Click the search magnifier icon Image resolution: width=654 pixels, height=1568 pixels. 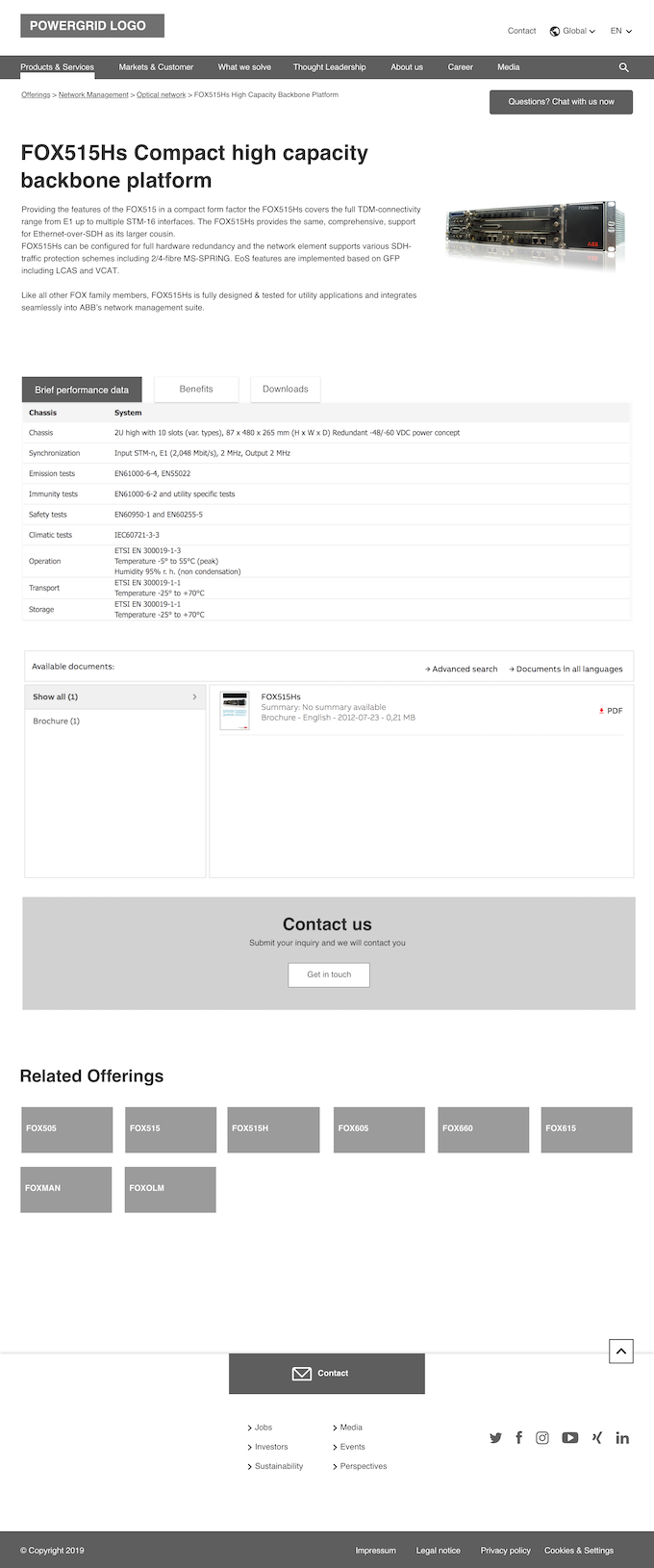click(623, 67)
